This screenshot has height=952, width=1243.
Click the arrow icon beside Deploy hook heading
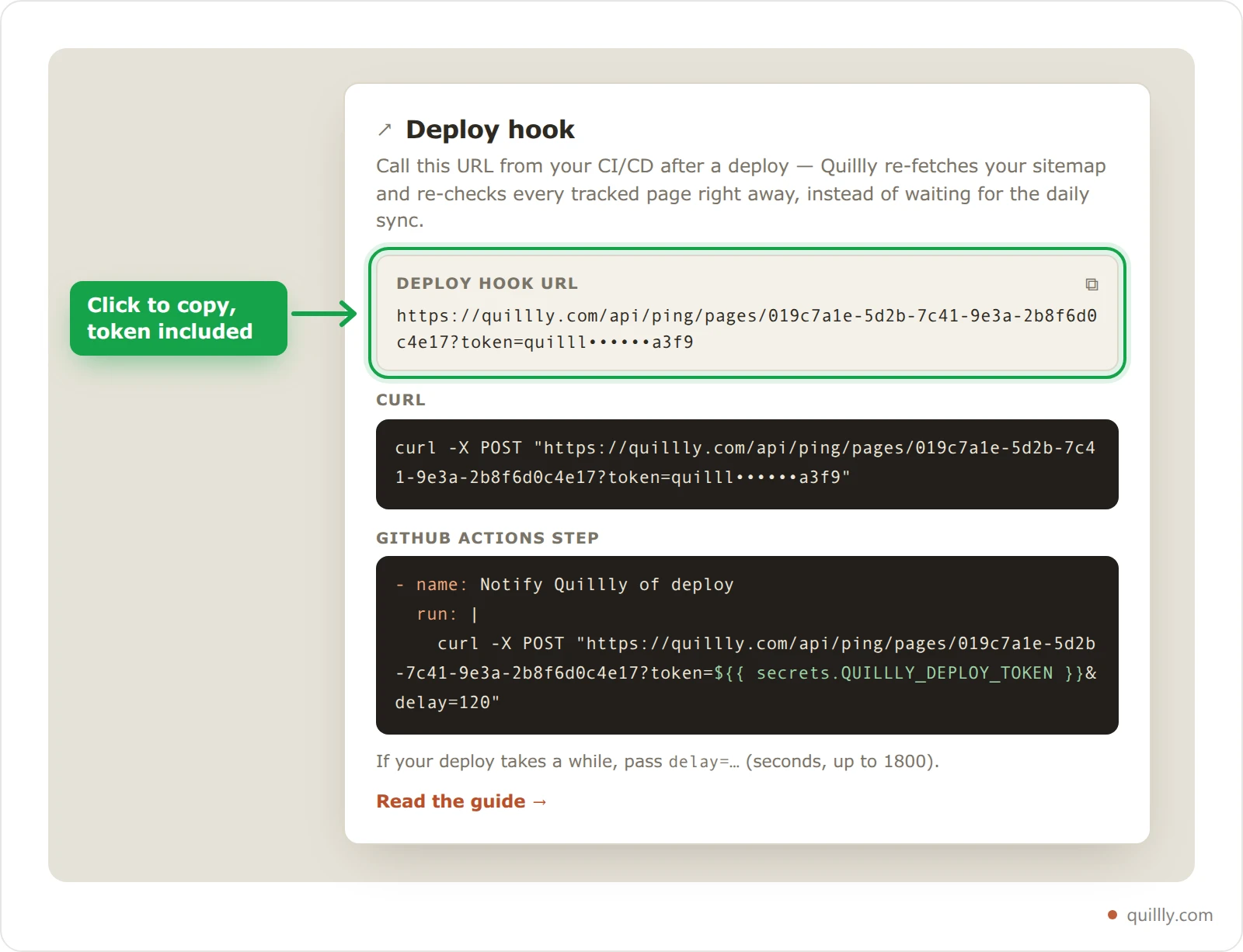385,130
